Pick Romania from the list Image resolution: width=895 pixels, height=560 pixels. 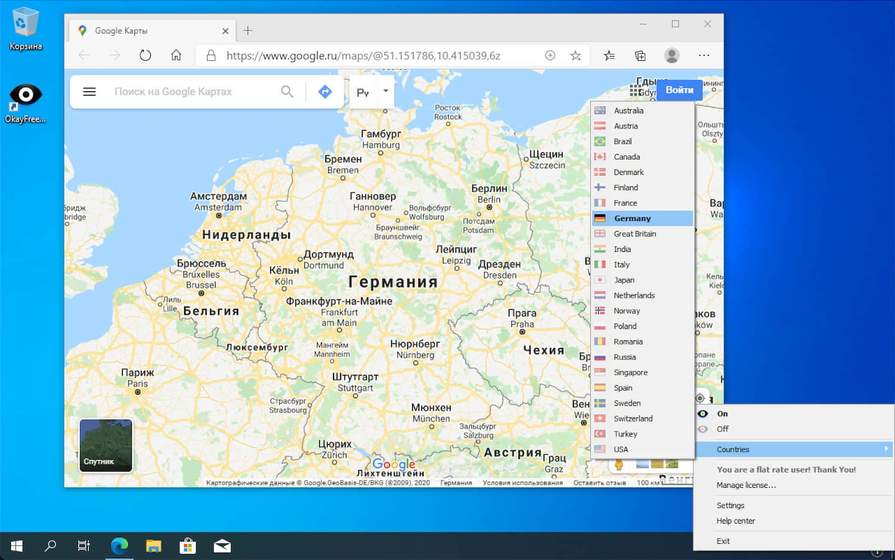643,342
